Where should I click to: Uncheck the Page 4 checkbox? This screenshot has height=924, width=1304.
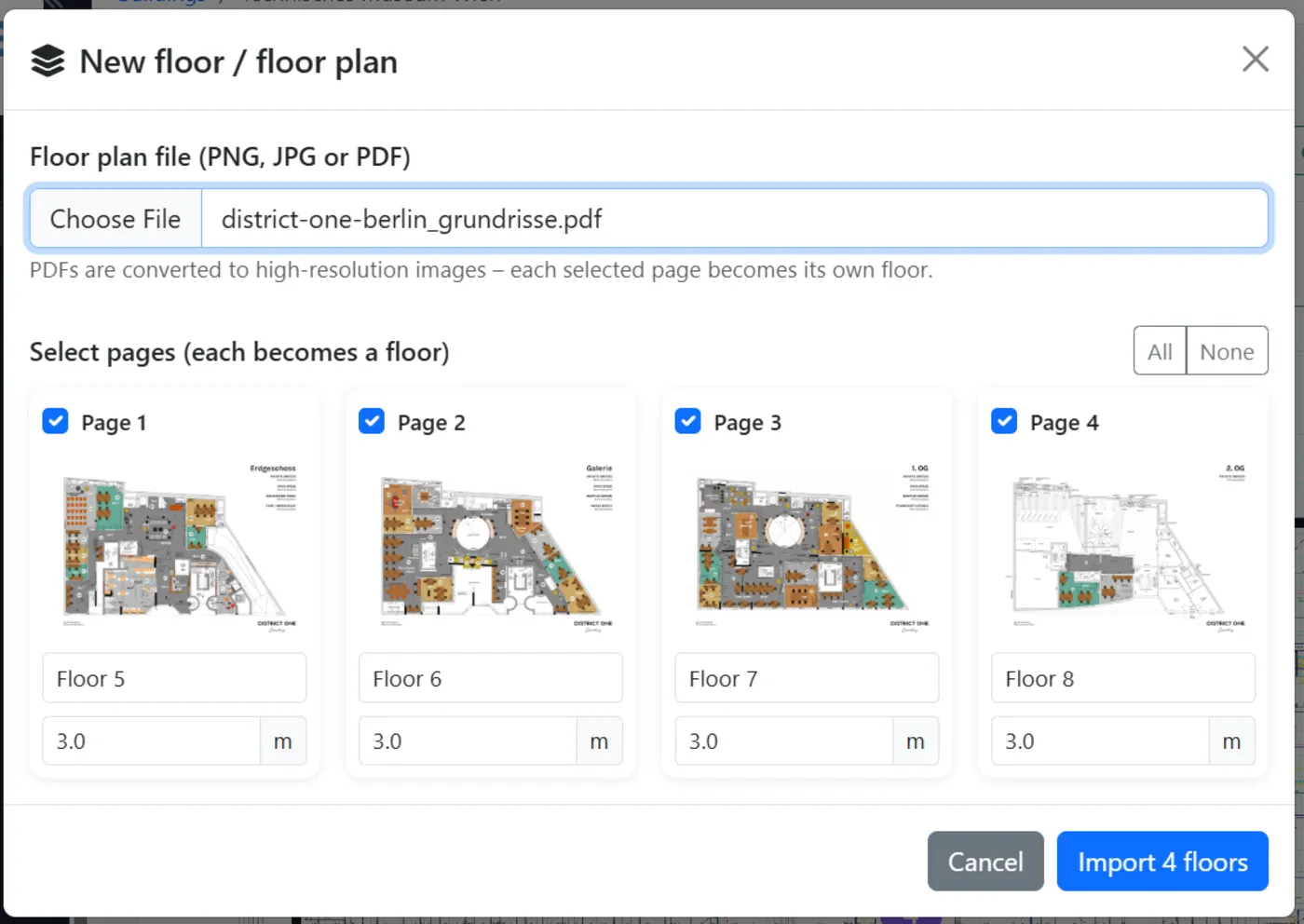[1004, 421]
